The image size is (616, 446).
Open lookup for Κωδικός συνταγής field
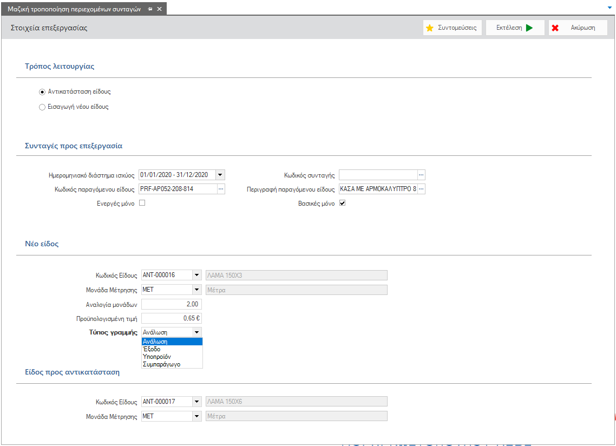[421, 175]
